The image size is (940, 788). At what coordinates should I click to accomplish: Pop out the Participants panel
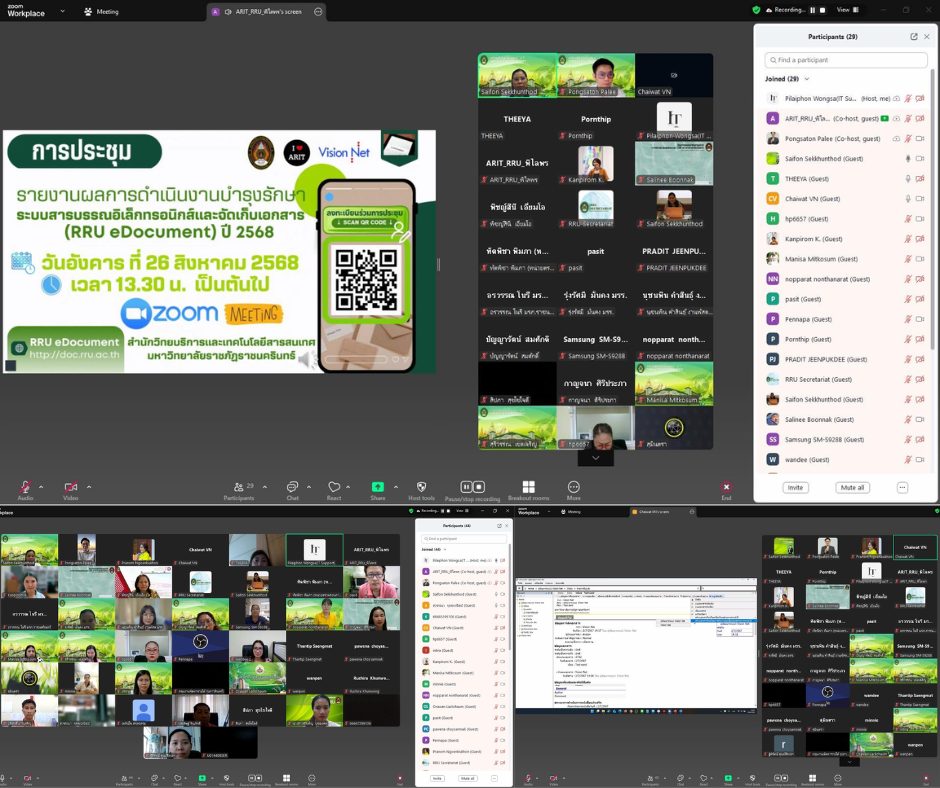913,37
